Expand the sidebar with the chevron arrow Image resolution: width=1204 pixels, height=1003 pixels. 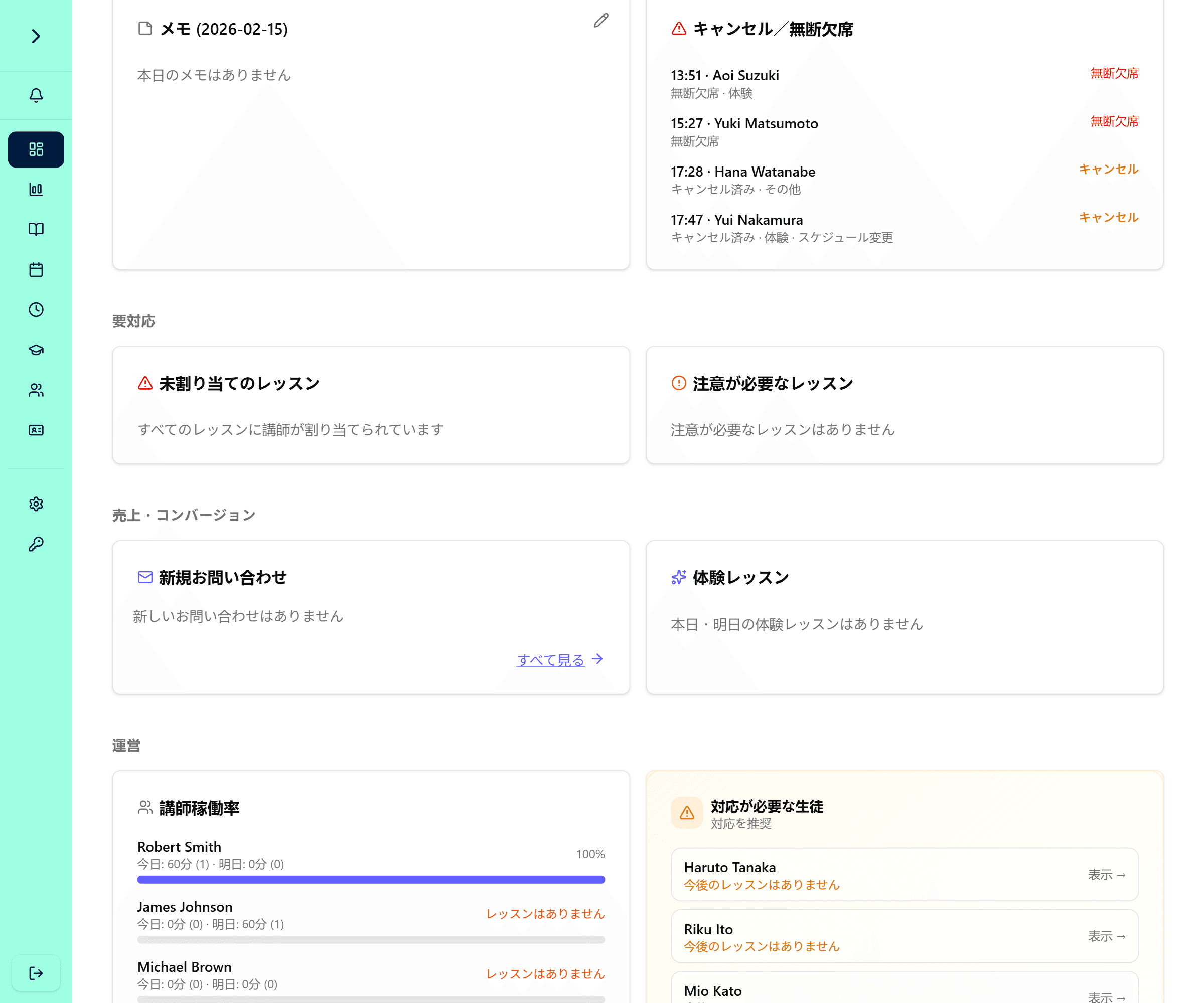36,36
